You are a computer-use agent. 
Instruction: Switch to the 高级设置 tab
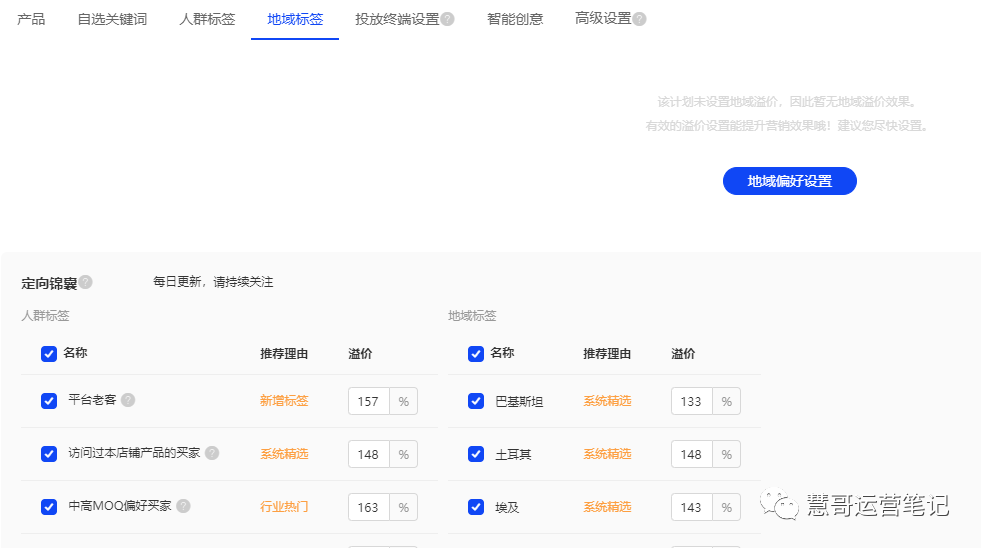click(x=603, y=19)
